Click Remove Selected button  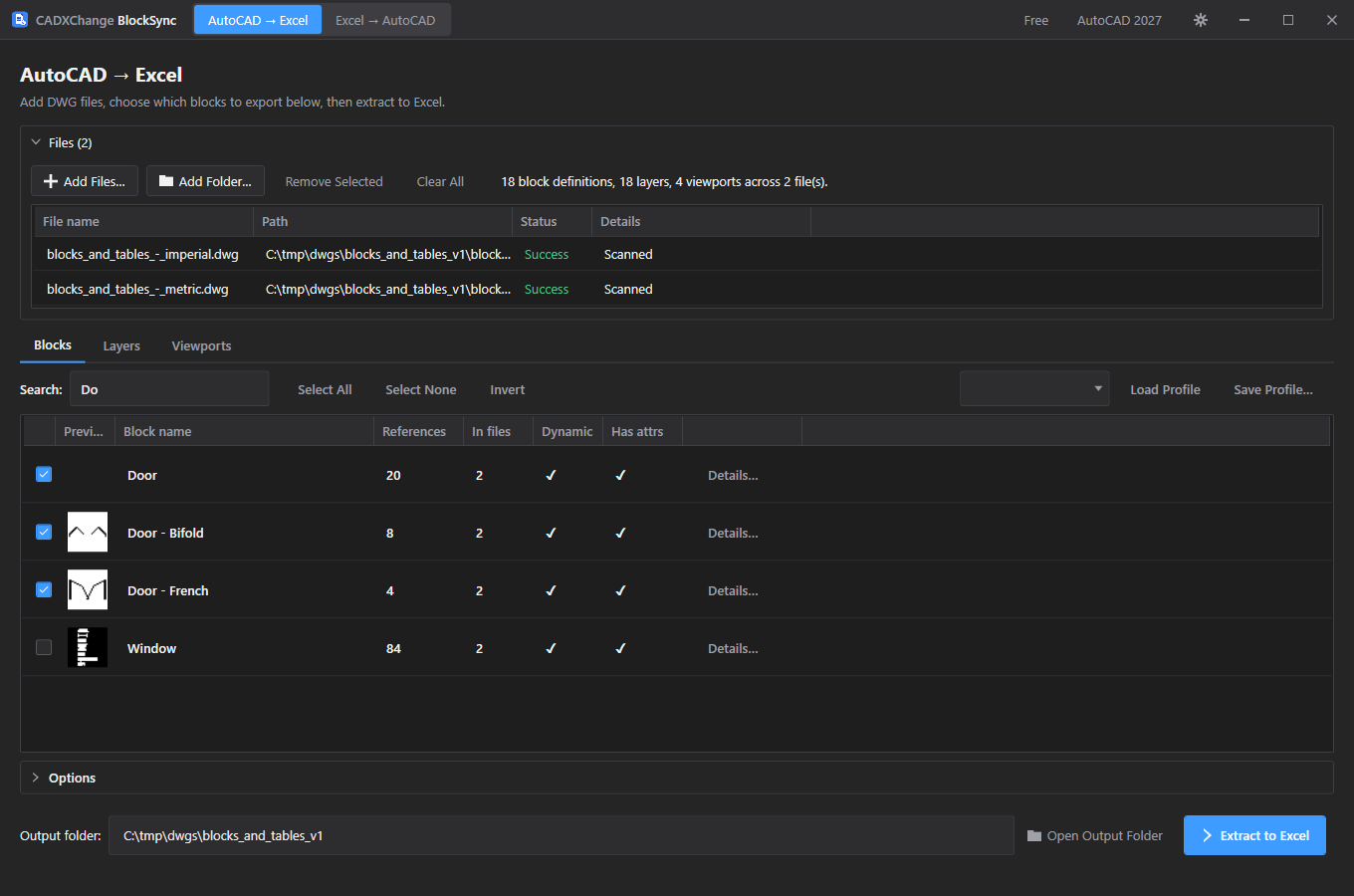tap(334, 181)
